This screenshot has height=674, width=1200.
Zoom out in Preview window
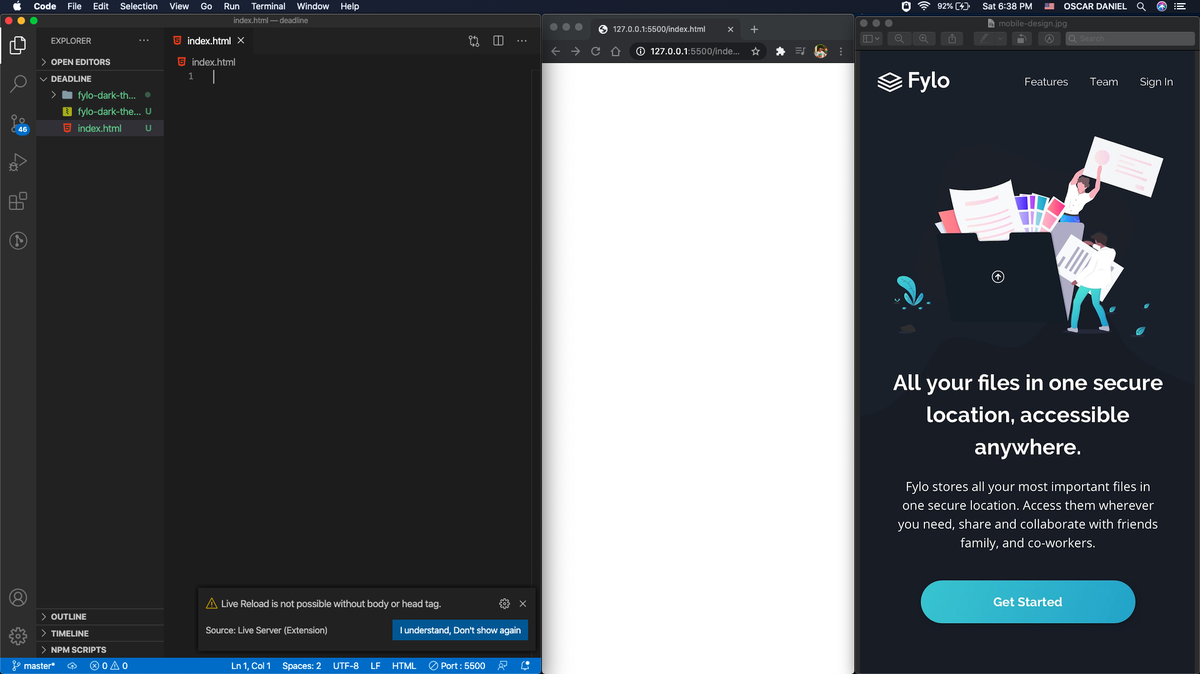click(x=900, y=39)
